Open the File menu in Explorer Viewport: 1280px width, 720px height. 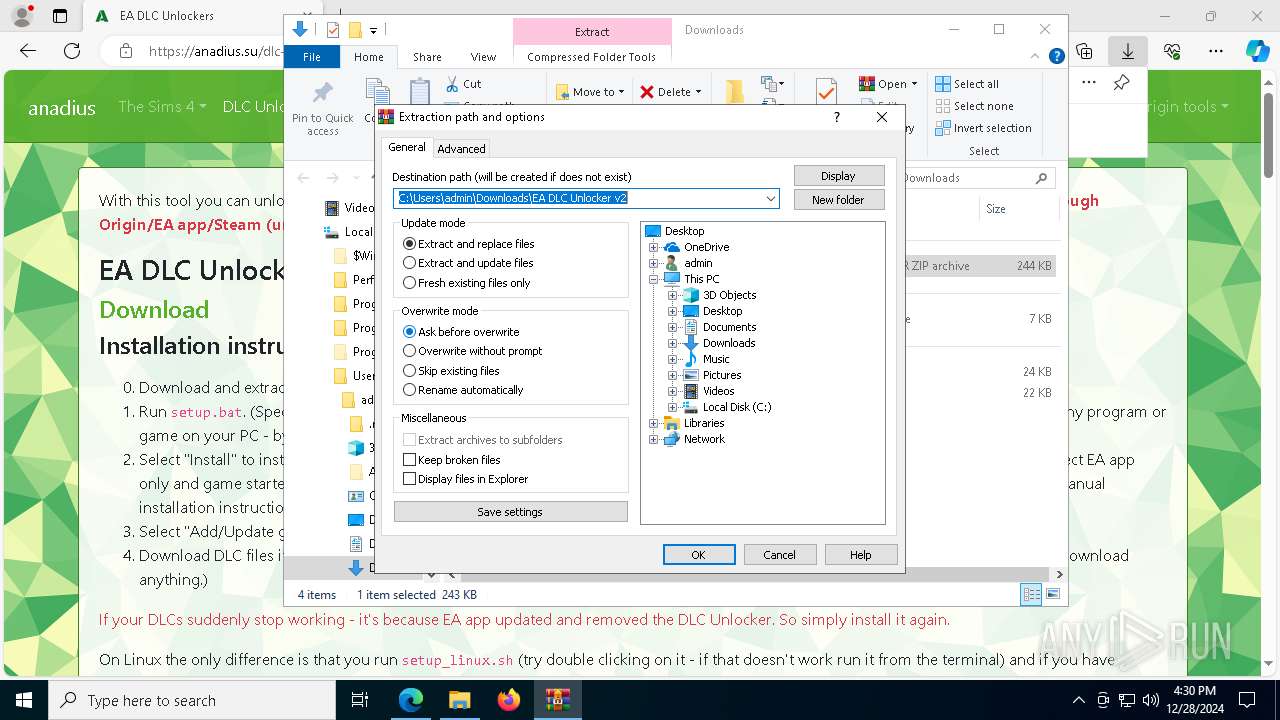point(312,57)
